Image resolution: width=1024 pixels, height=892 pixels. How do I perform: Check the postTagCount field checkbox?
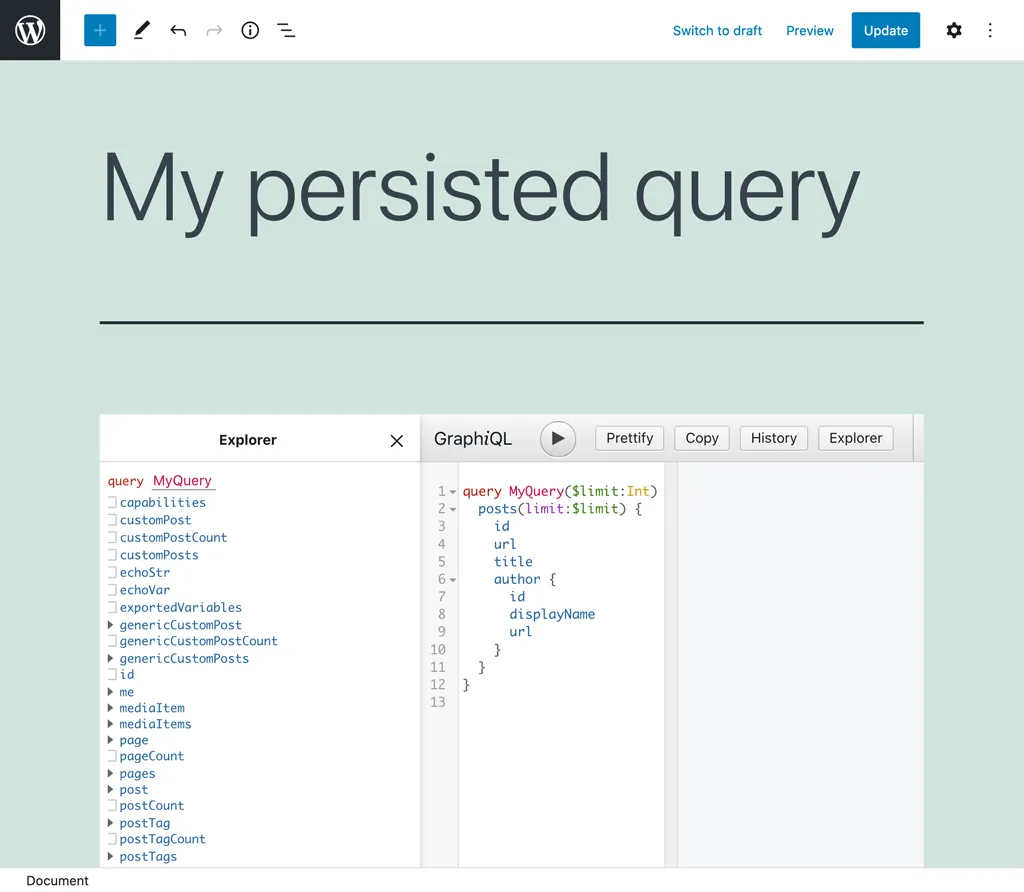pyautogui.click(x=112, y=839)
